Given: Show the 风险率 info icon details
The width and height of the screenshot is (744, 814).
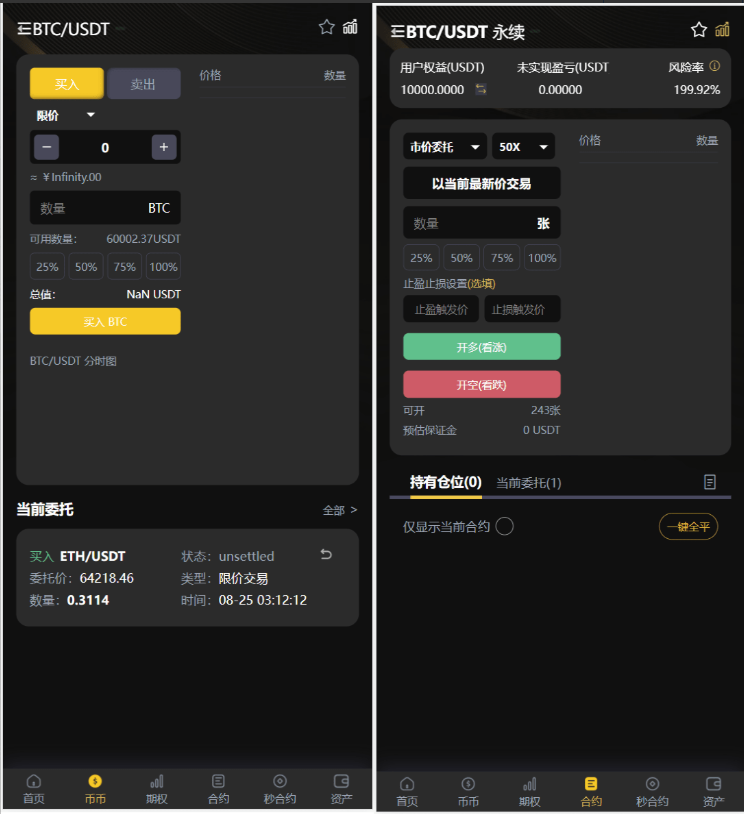Looking at the screenshot, I should click(715, 66).
